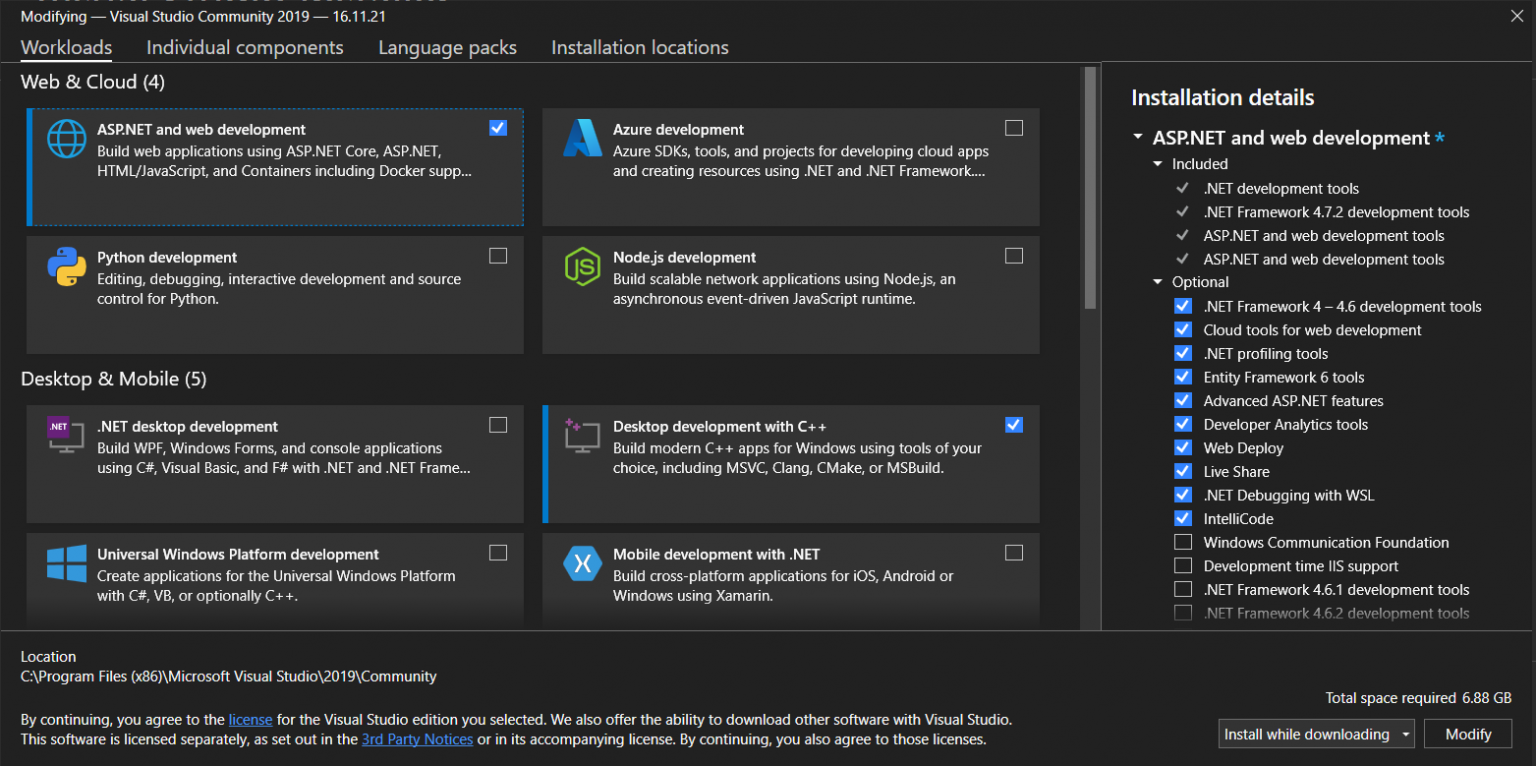Screen dimensions: 1536x766
Task: Select the Python development workload icon
Action: pyautogui.click(x=66, y=267)
